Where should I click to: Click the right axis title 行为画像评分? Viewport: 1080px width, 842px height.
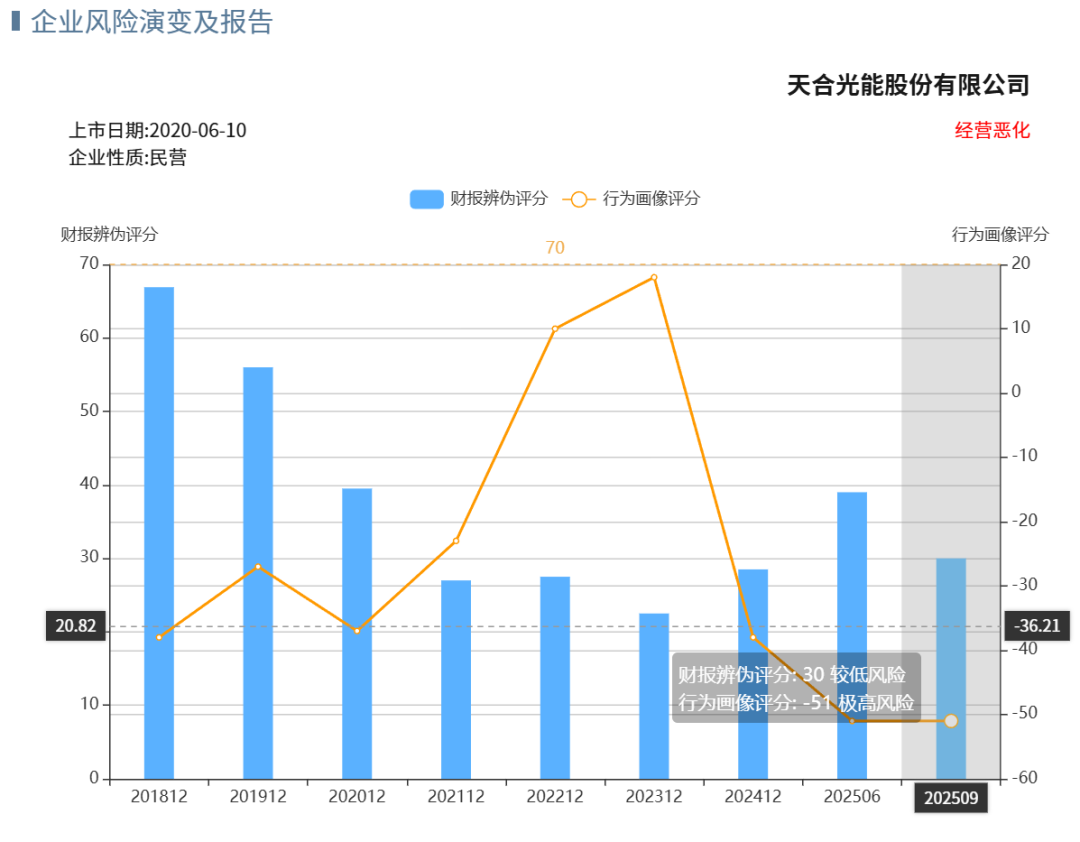(x=1000, y=234)
